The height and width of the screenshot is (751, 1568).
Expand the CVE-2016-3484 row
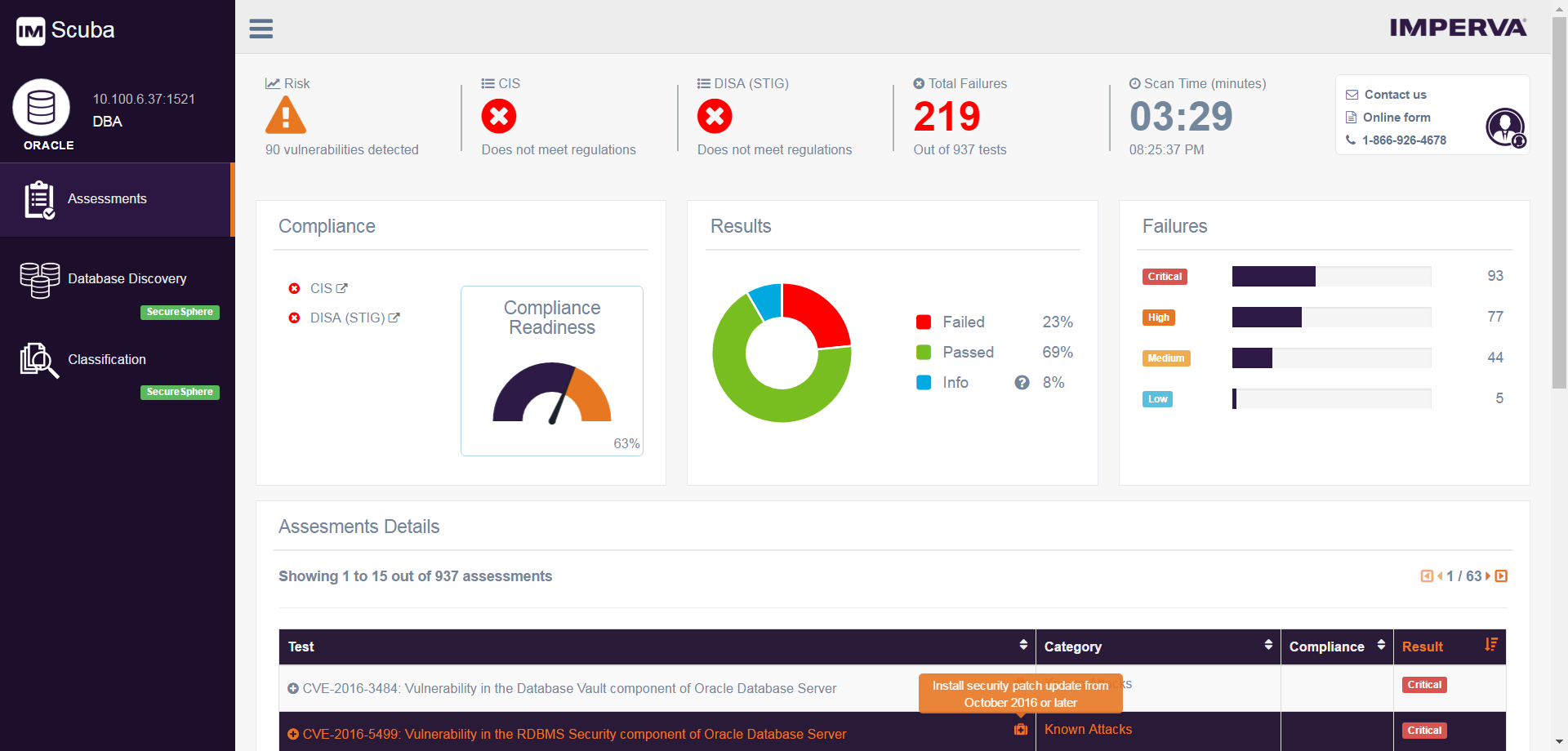293,689
